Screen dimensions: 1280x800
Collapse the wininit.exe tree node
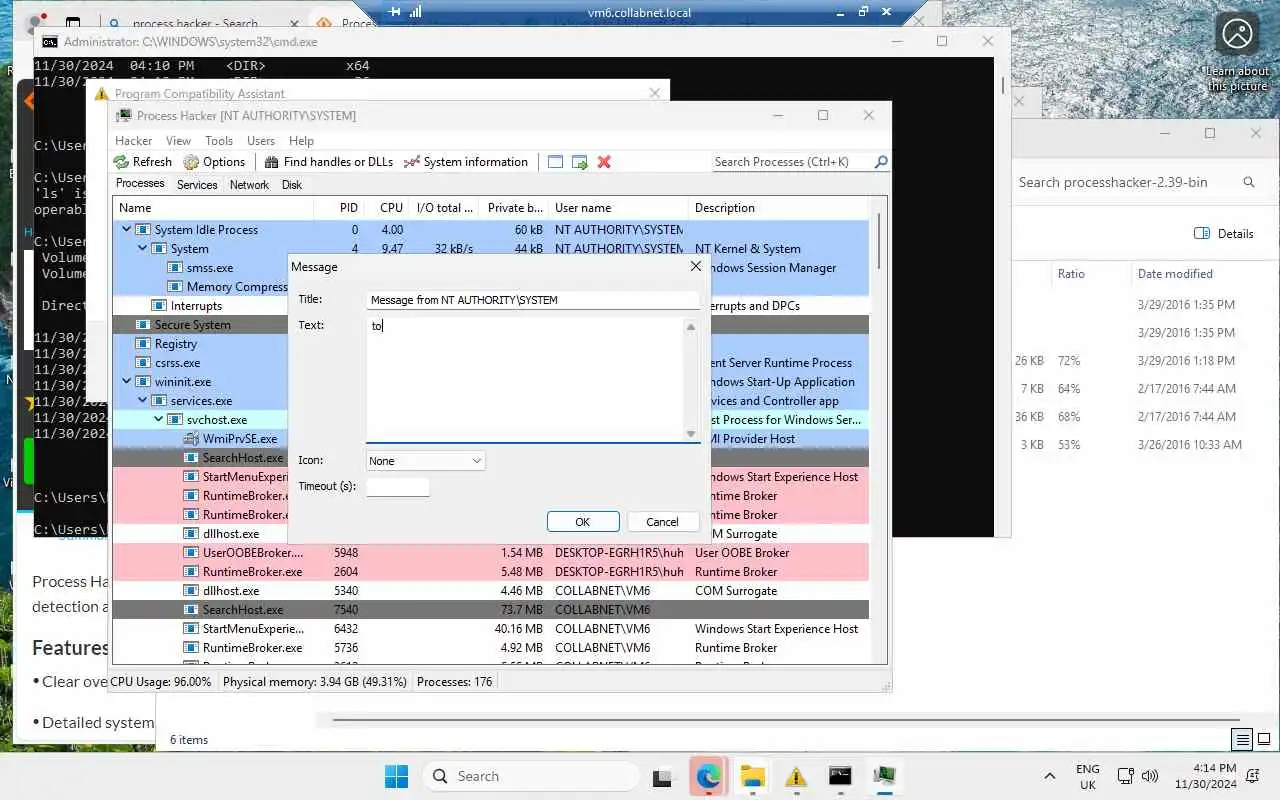point(126,382)
